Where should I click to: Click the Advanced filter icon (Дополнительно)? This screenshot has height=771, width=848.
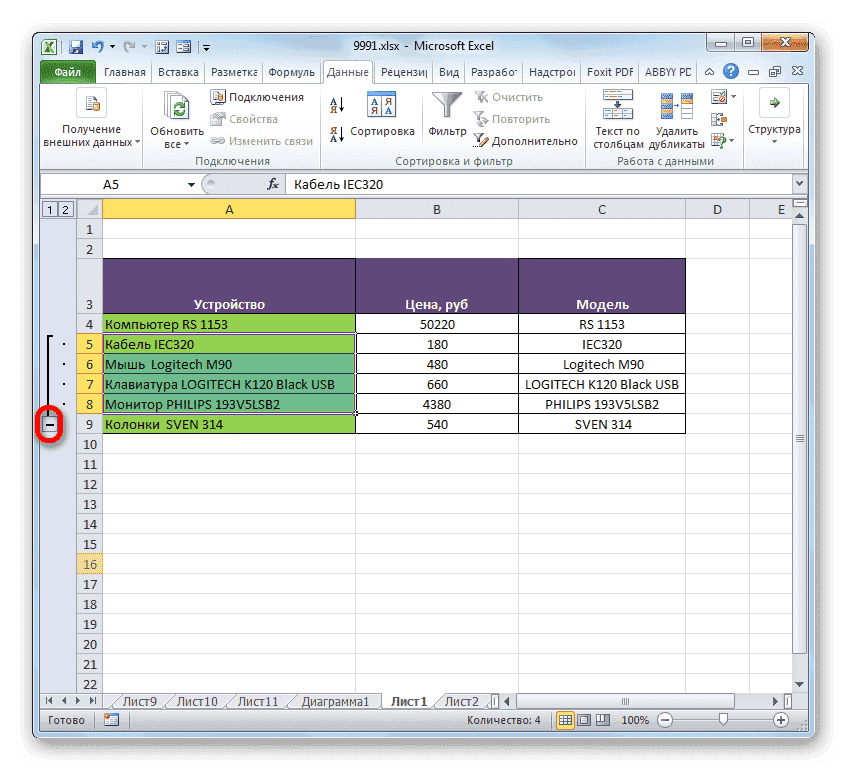[x=528, y=141]
